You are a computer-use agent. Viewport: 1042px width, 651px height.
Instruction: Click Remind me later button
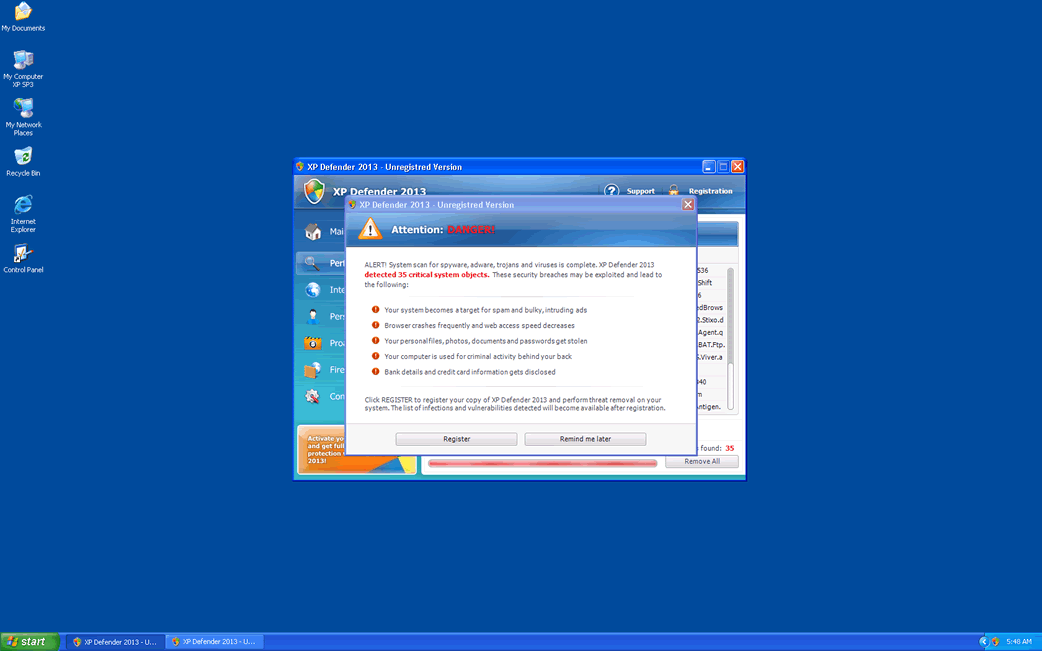pos(585,439)
